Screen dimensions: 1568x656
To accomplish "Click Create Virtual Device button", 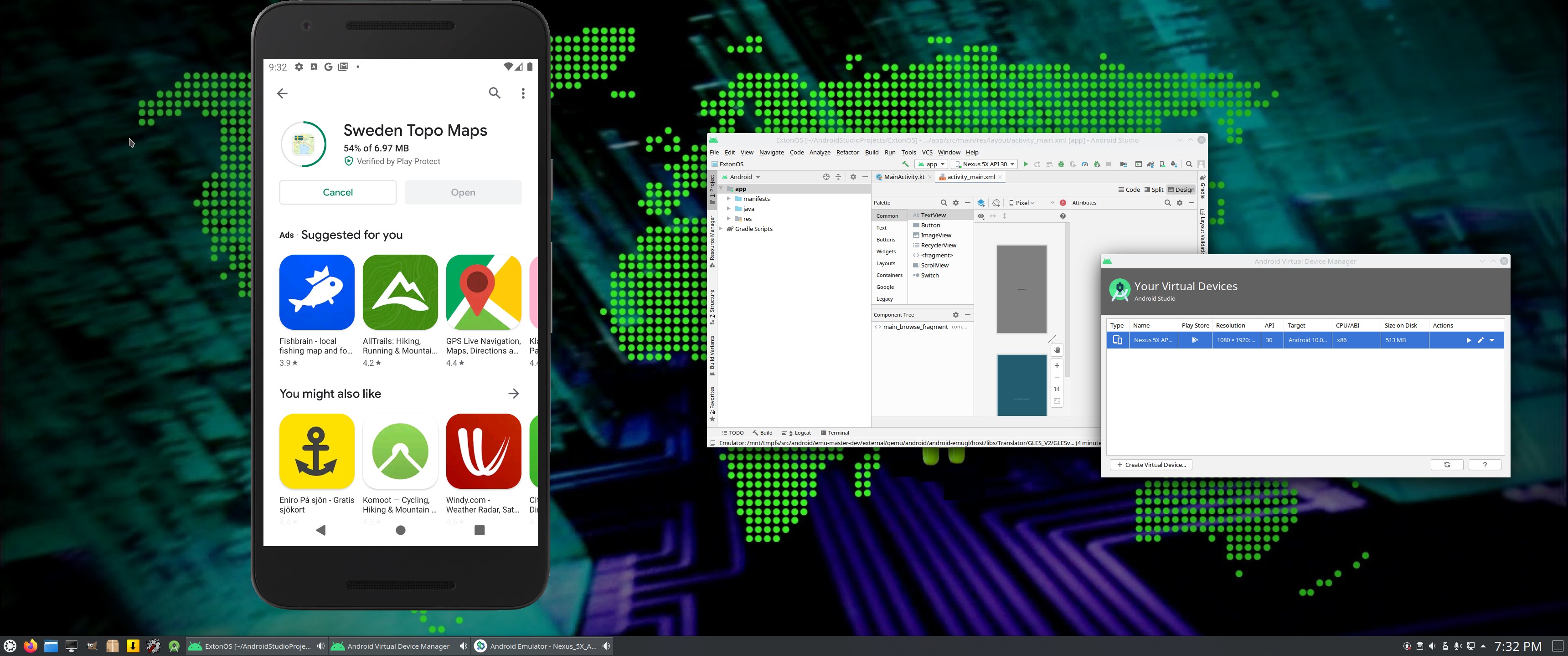I will click(x=1151, y=465).
